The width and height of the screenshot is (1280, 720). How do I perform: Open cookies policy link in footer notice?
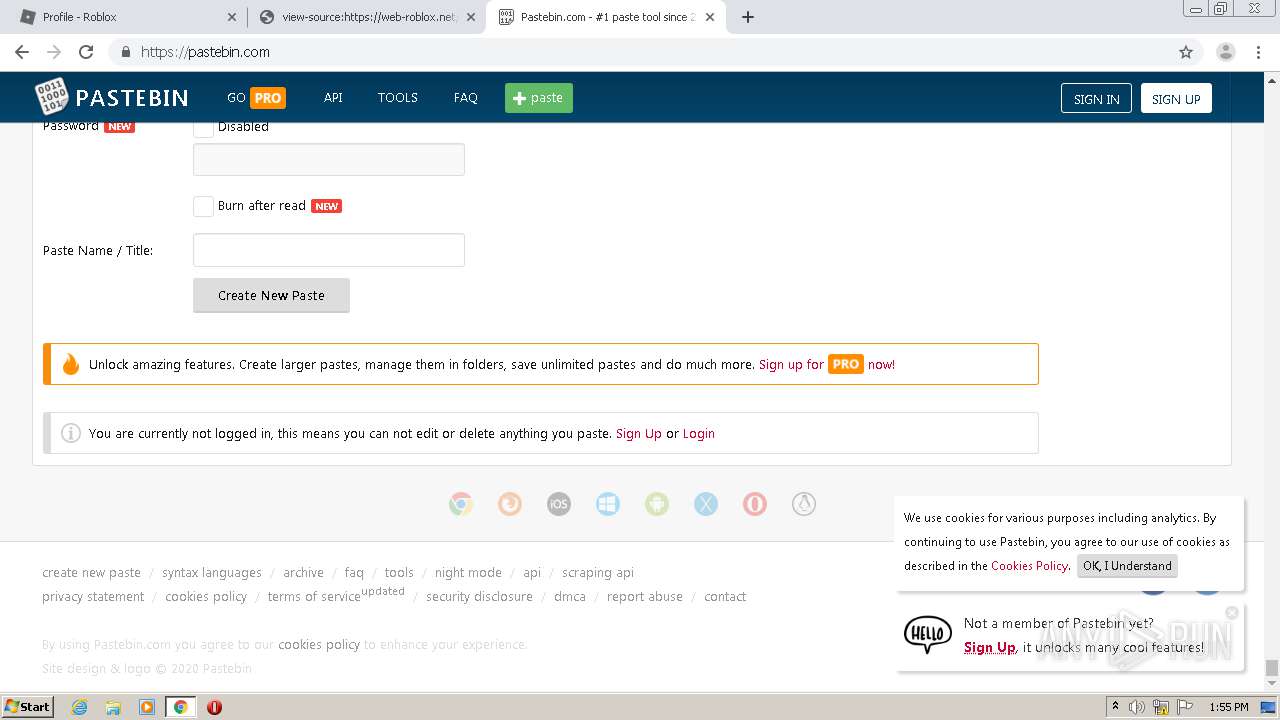[x=319, y=645]
